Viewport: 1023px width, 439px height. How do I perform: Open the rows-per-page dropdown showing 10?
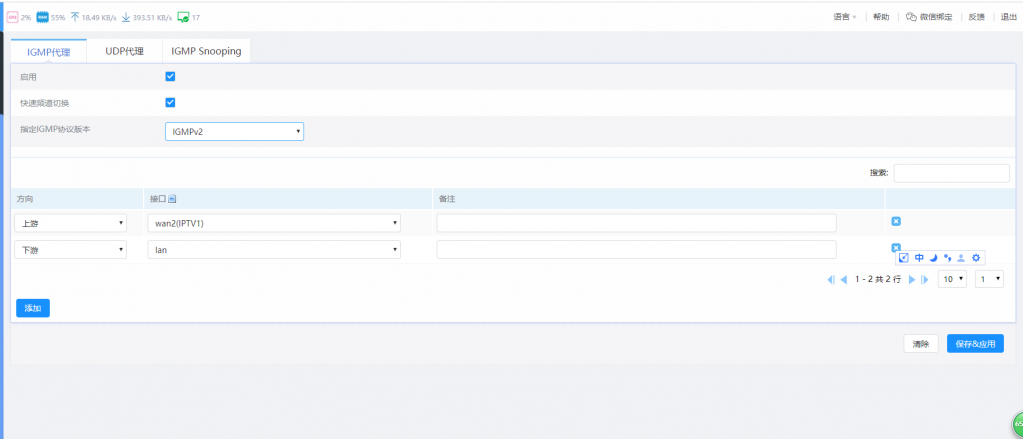click(952, 280)
